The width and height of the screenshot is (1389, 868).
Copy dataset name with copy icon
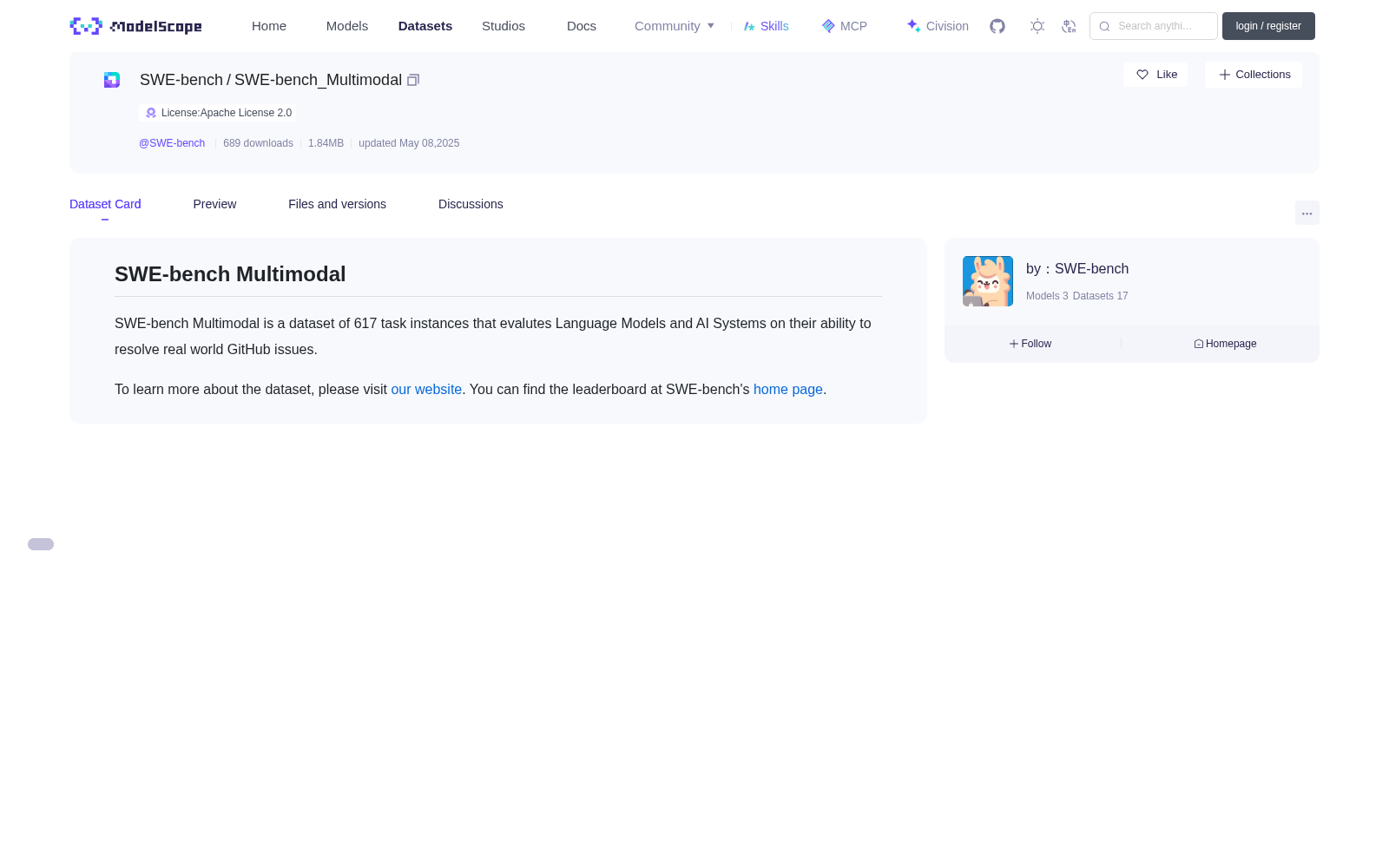pyautogui.click(x=413, y=80)
